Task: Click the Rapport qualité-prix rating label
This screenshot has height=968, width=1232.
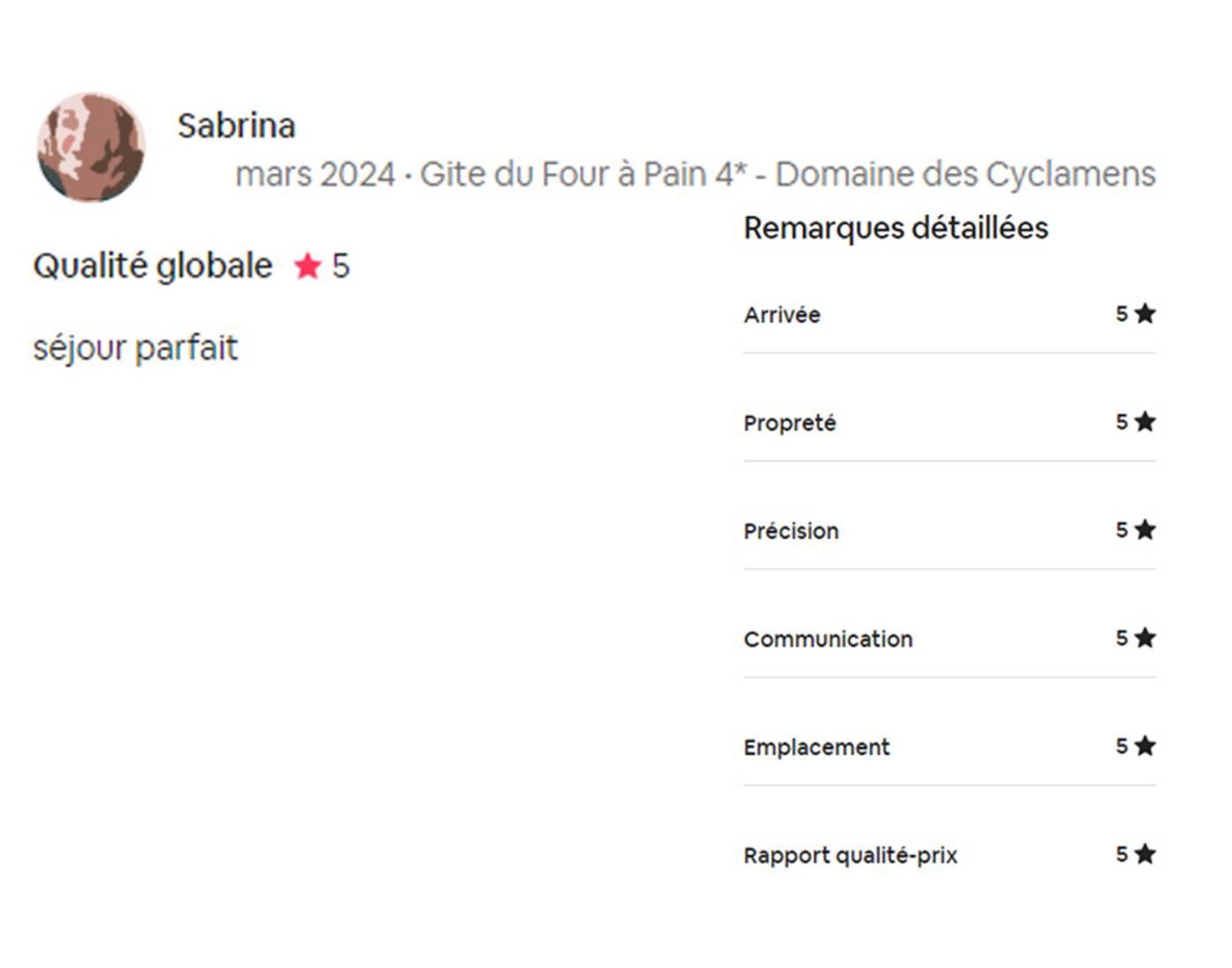Action: (x=850, y=855)
